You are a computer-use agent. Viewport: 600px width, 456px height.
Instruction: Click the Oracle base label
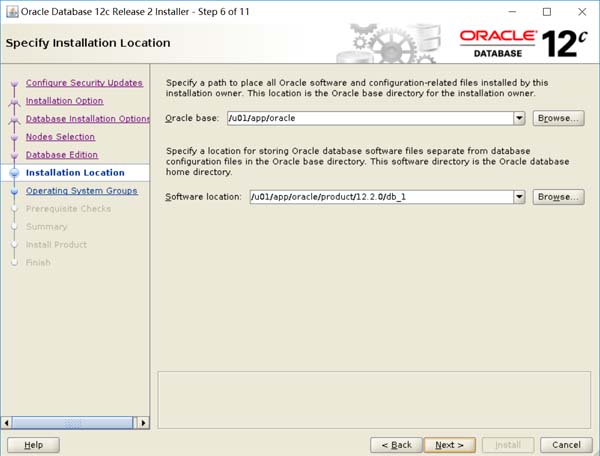click(x=192, y=118)
